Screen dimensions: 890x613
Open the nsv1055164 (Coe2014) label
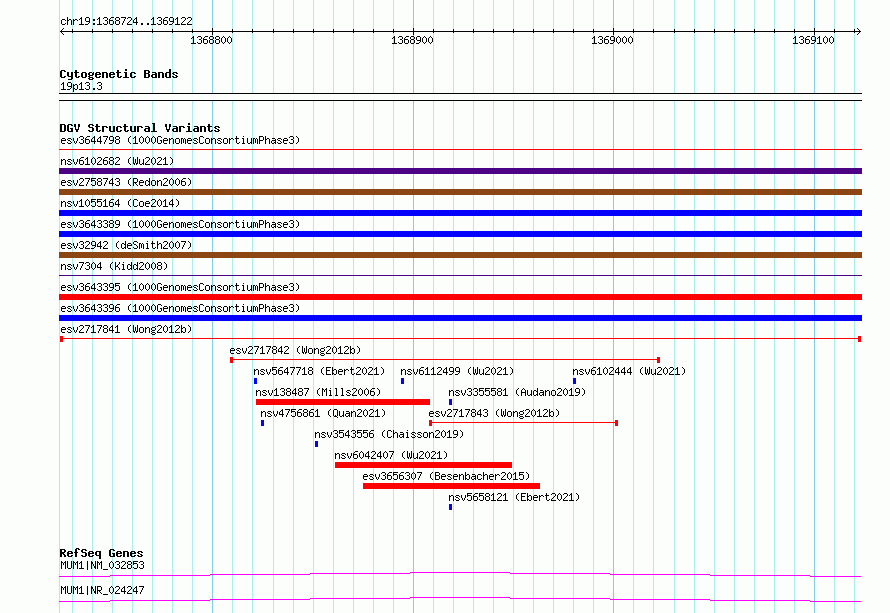tap(120, 203)
